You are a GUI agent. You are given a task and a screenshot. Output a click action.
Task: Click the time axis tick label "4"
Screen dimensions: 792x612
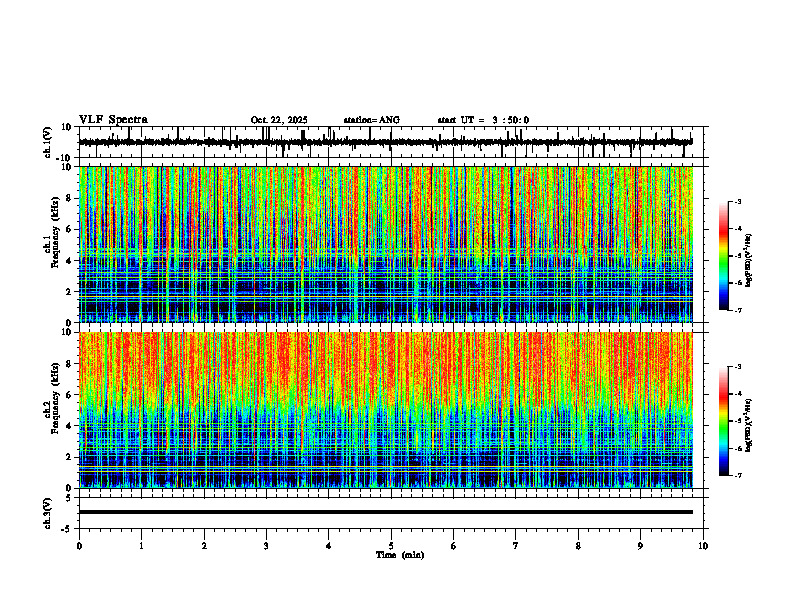coord(329,546)
